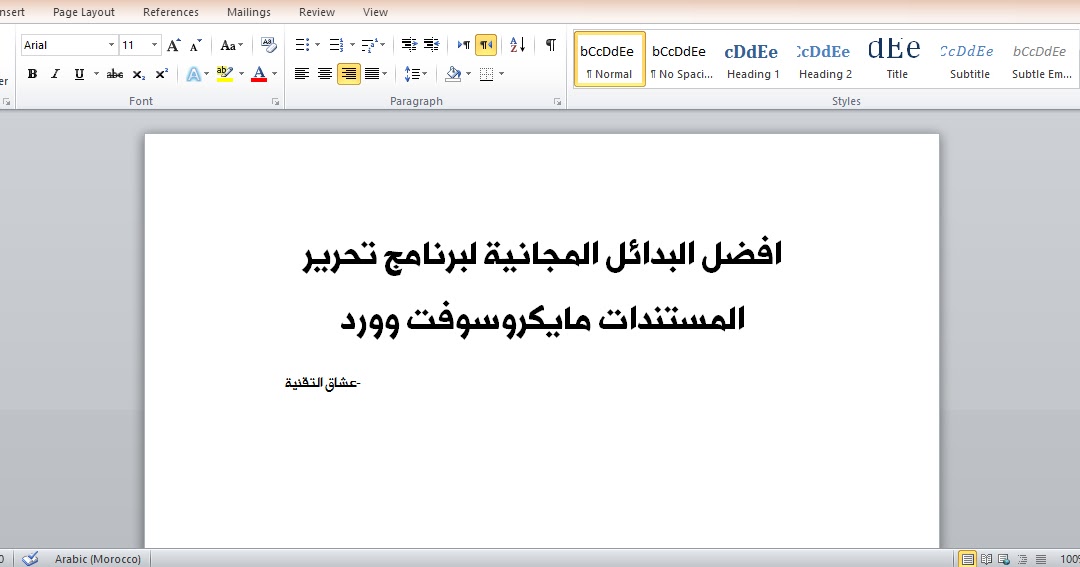Apply the Title style

[x=897, y=59]
